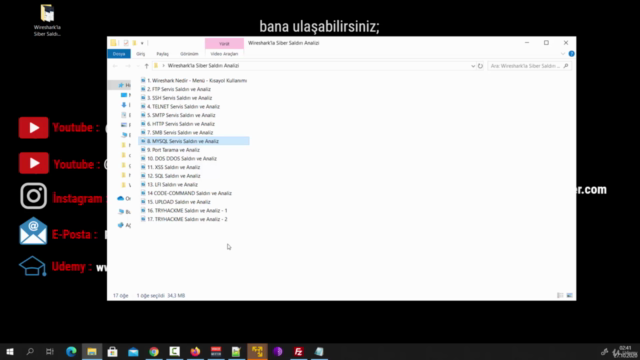Select OneDrive in the navigation pane

coord(124,198)
